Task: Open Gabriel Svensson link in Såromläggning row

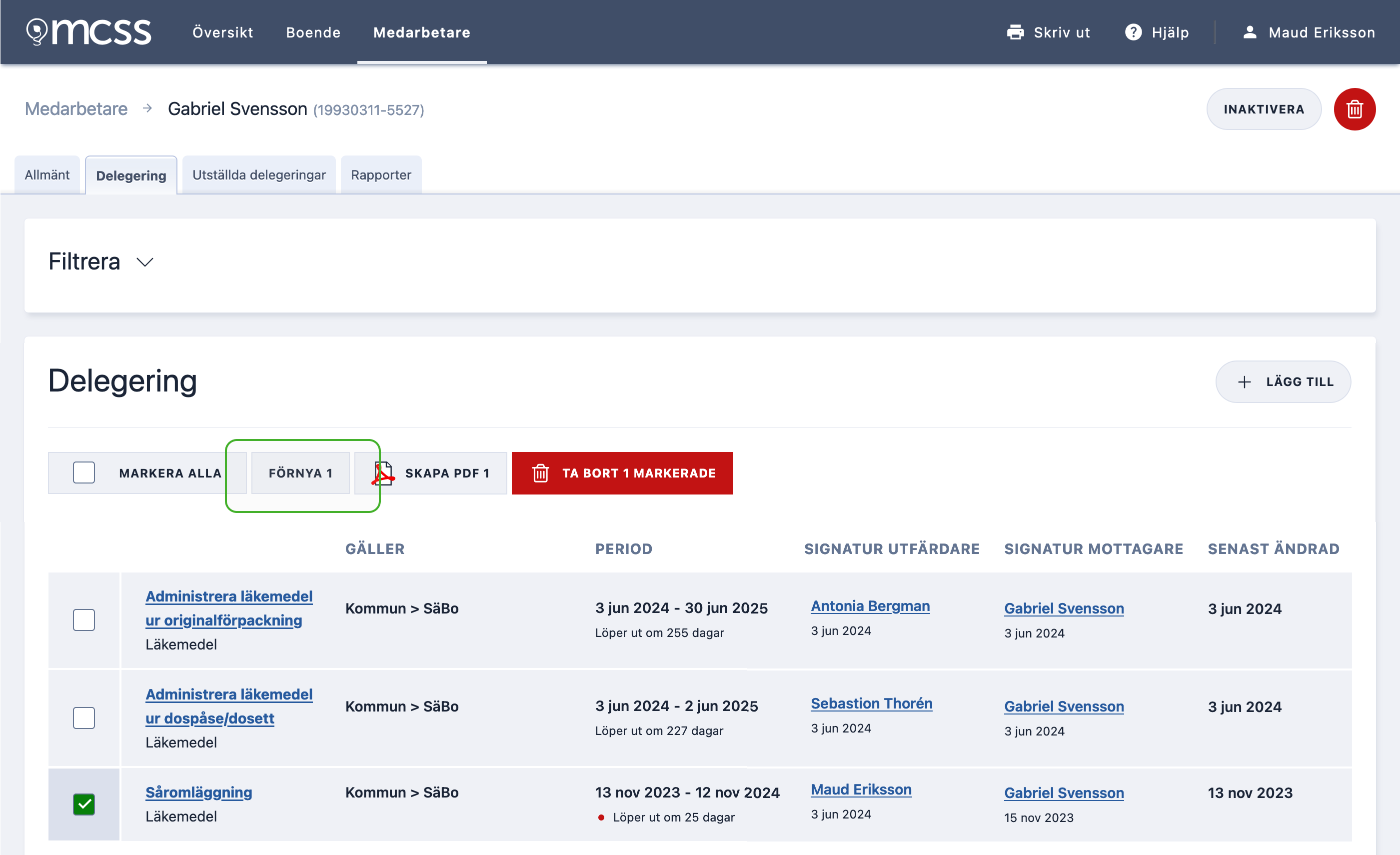Action: coord(1064,792)
